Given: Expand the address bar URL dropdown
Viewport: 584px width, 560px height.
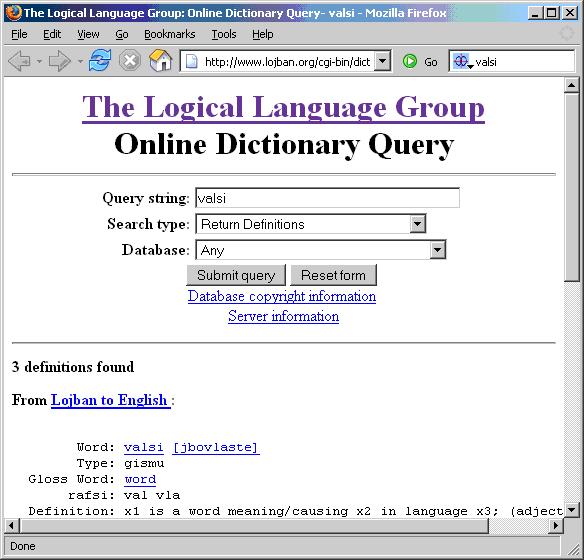Looking at the screenshot, I should pyautogui.click(x=383, y=61).
